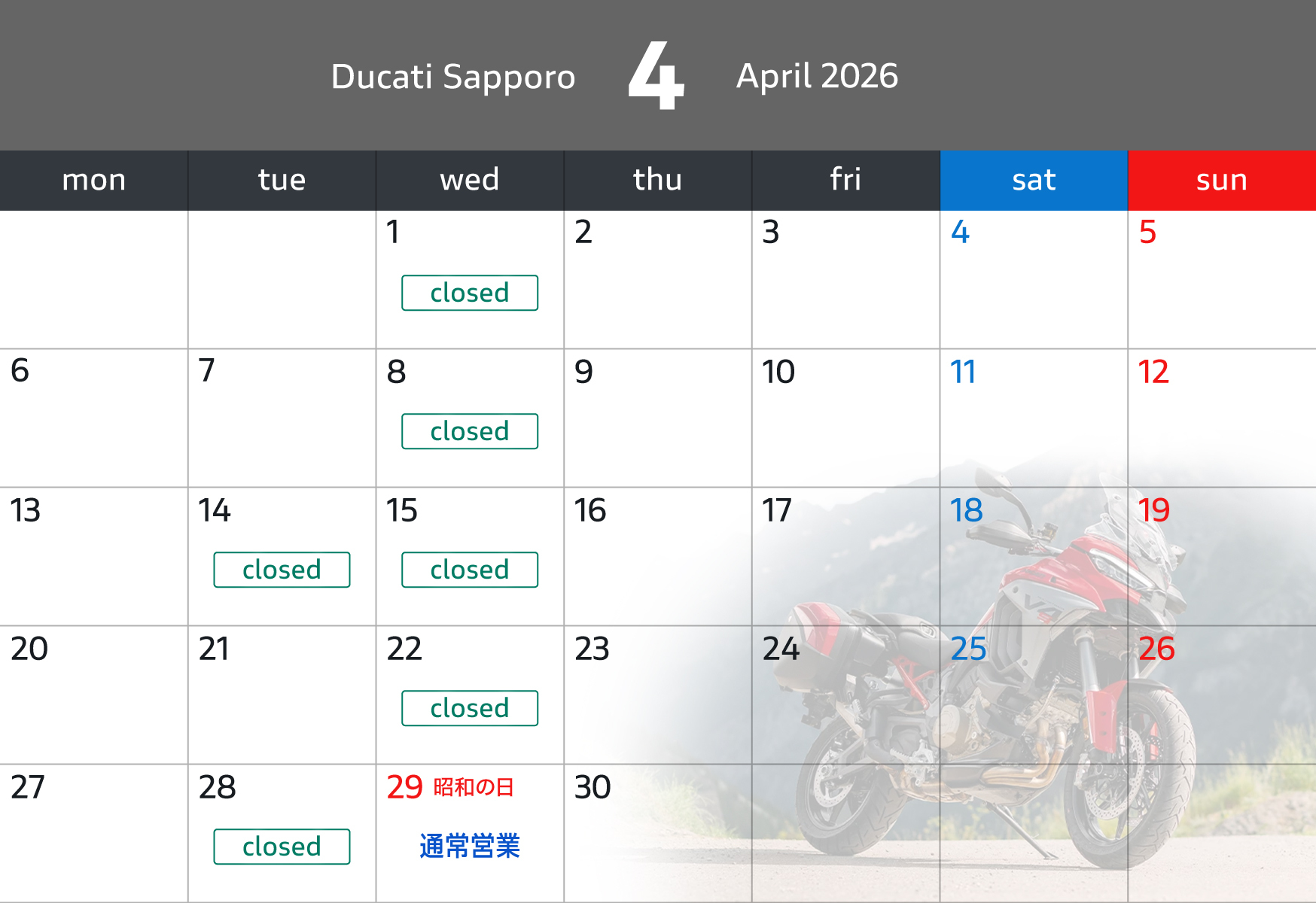Click the 昭和の日 holiday label
Viewport: 1316px width, 903px height.
(474, 787)
